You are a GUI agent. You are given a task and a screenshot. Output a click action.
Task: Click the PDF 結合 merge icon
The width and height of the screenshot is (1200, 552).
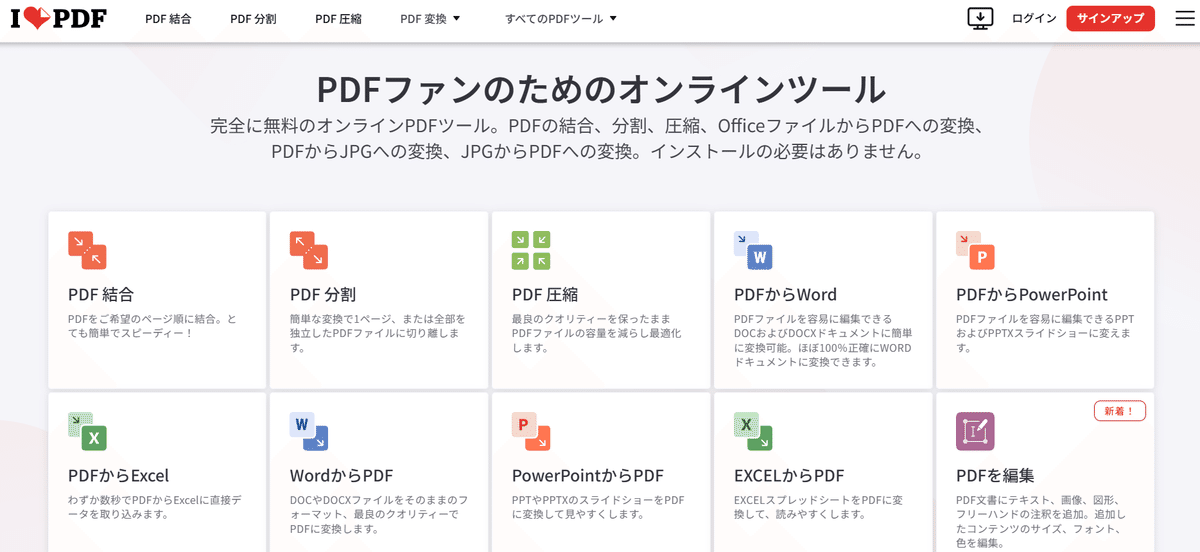87,251
